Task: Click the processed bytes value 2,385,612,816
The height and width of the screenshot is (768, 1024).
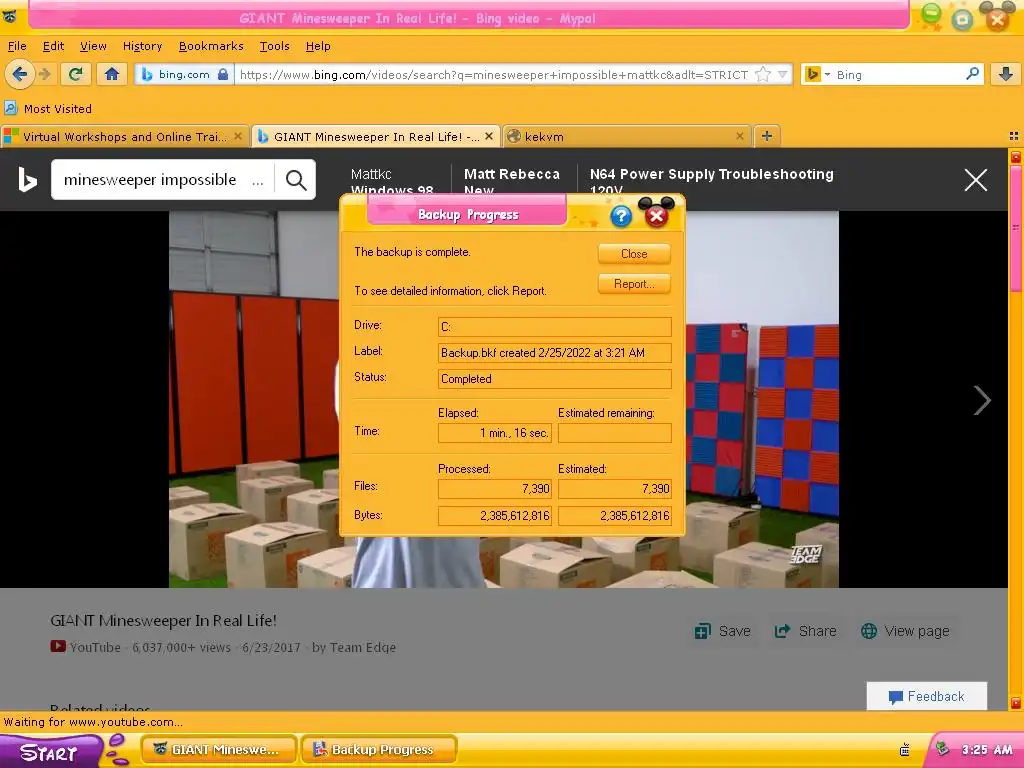Action: pyautogui.click(x=495, y=515)
